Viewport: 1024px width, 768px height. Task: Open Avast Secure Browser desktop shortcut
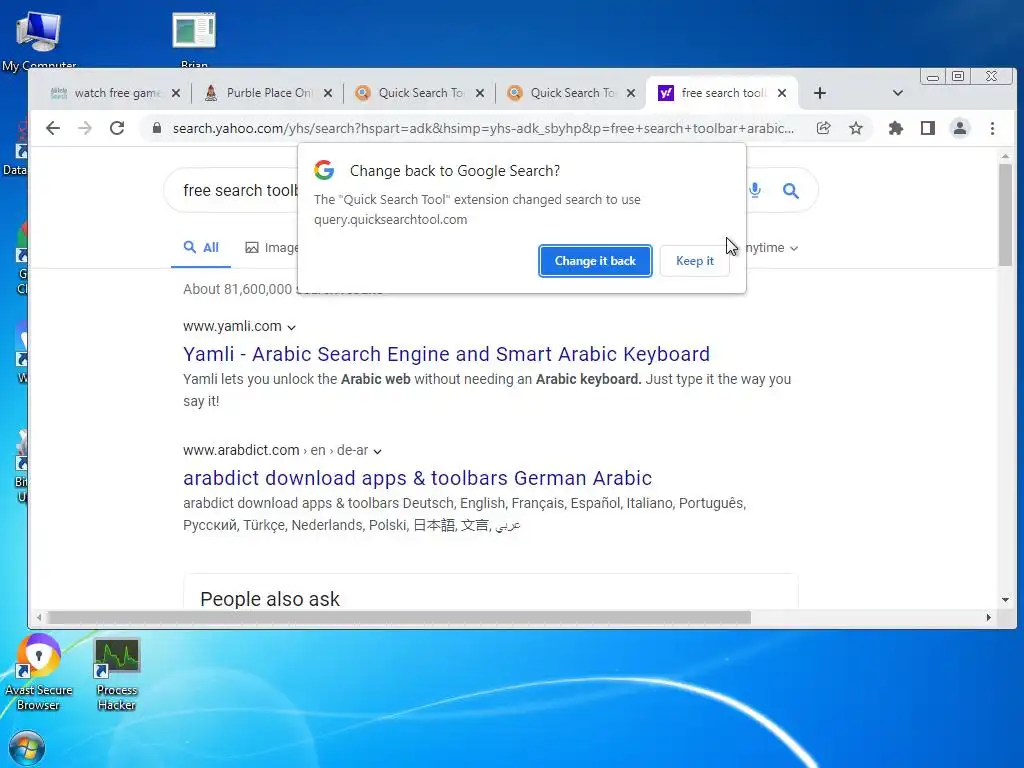tap(39, 672)
